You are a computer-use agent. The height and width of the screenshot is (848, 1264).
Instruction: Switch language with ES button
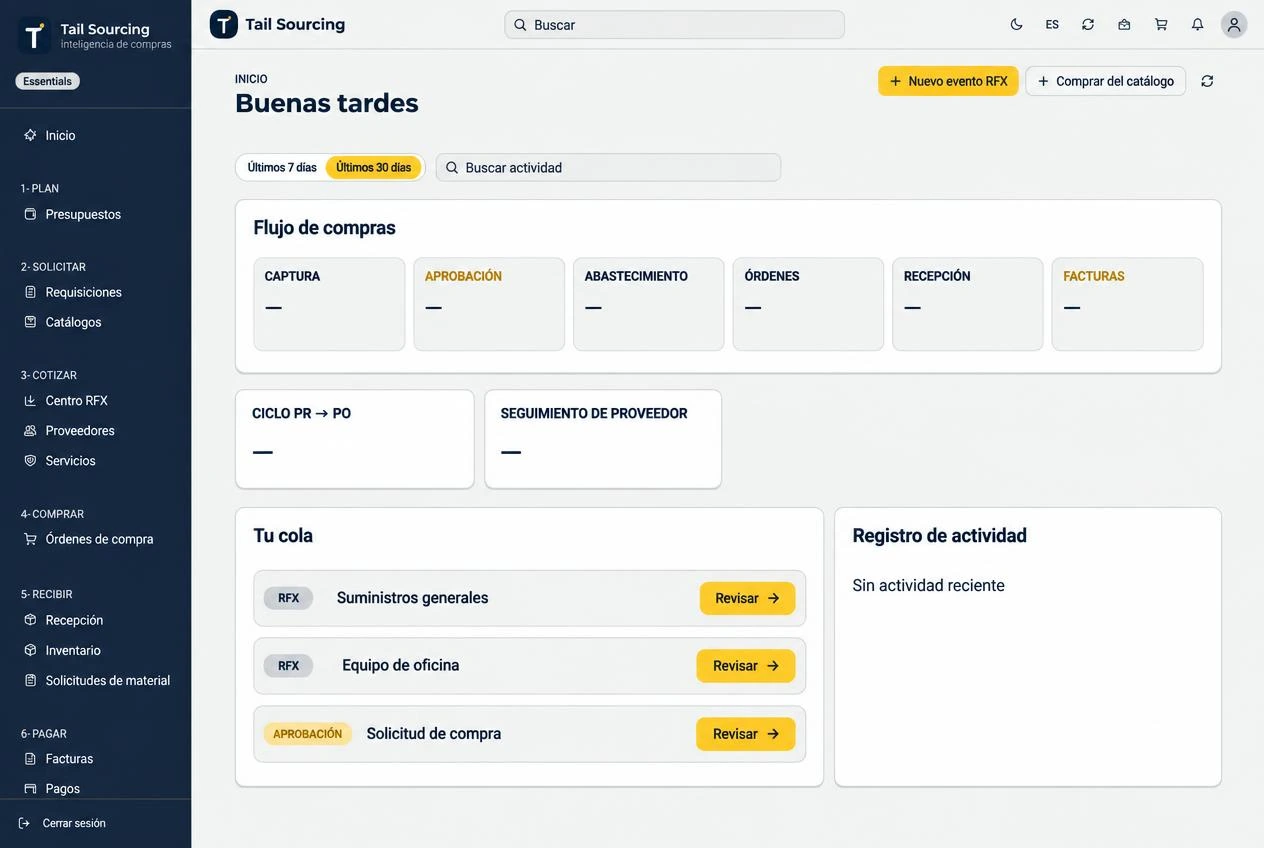[1052, 25]
